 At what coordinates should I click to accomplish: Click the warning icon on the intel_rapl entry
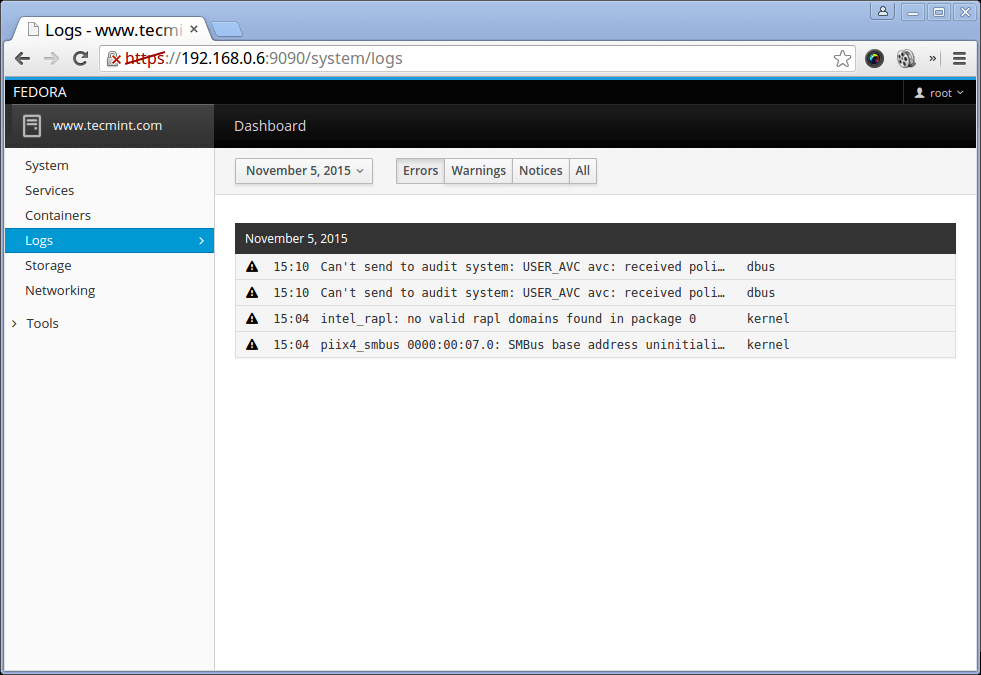[252, 319]
